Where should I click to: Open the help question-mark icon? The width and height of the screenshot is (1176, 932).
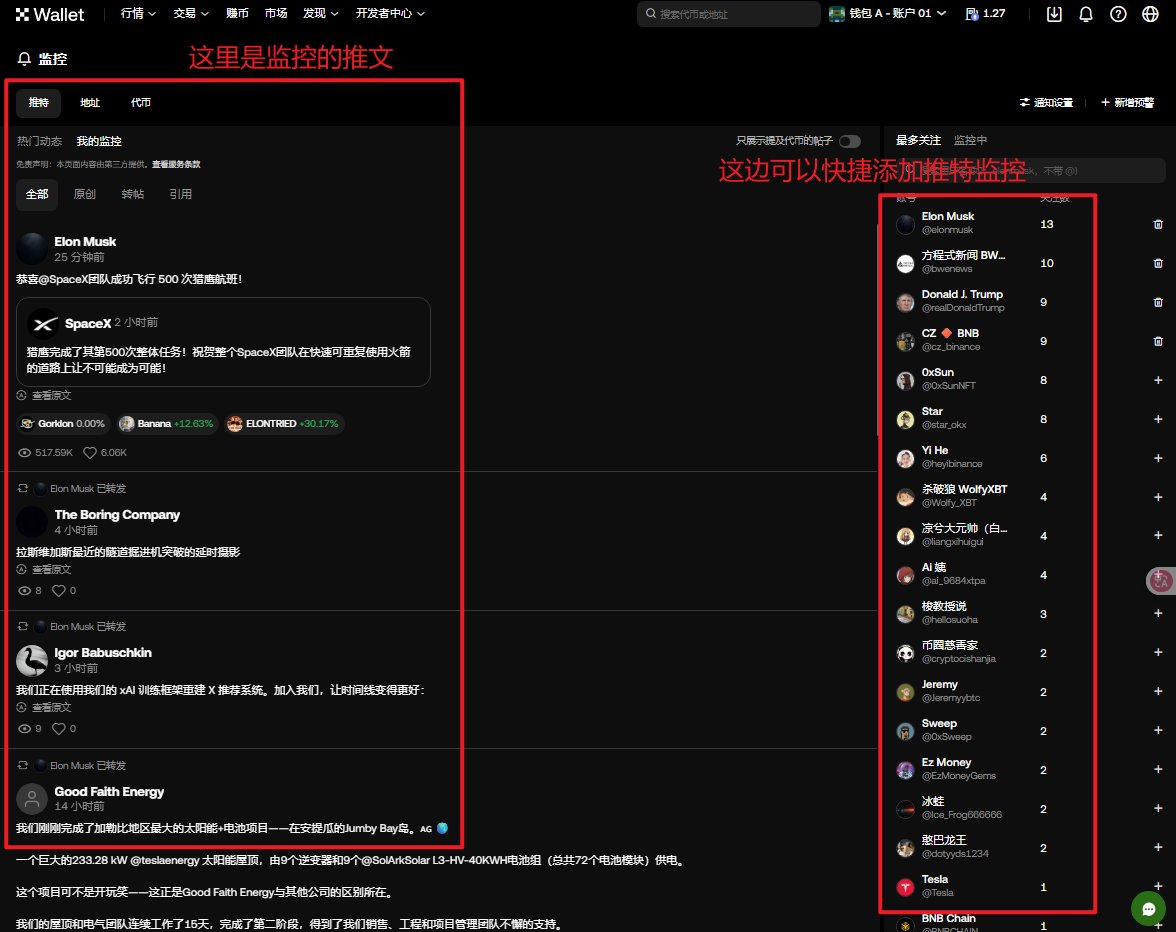[1118, 14]
